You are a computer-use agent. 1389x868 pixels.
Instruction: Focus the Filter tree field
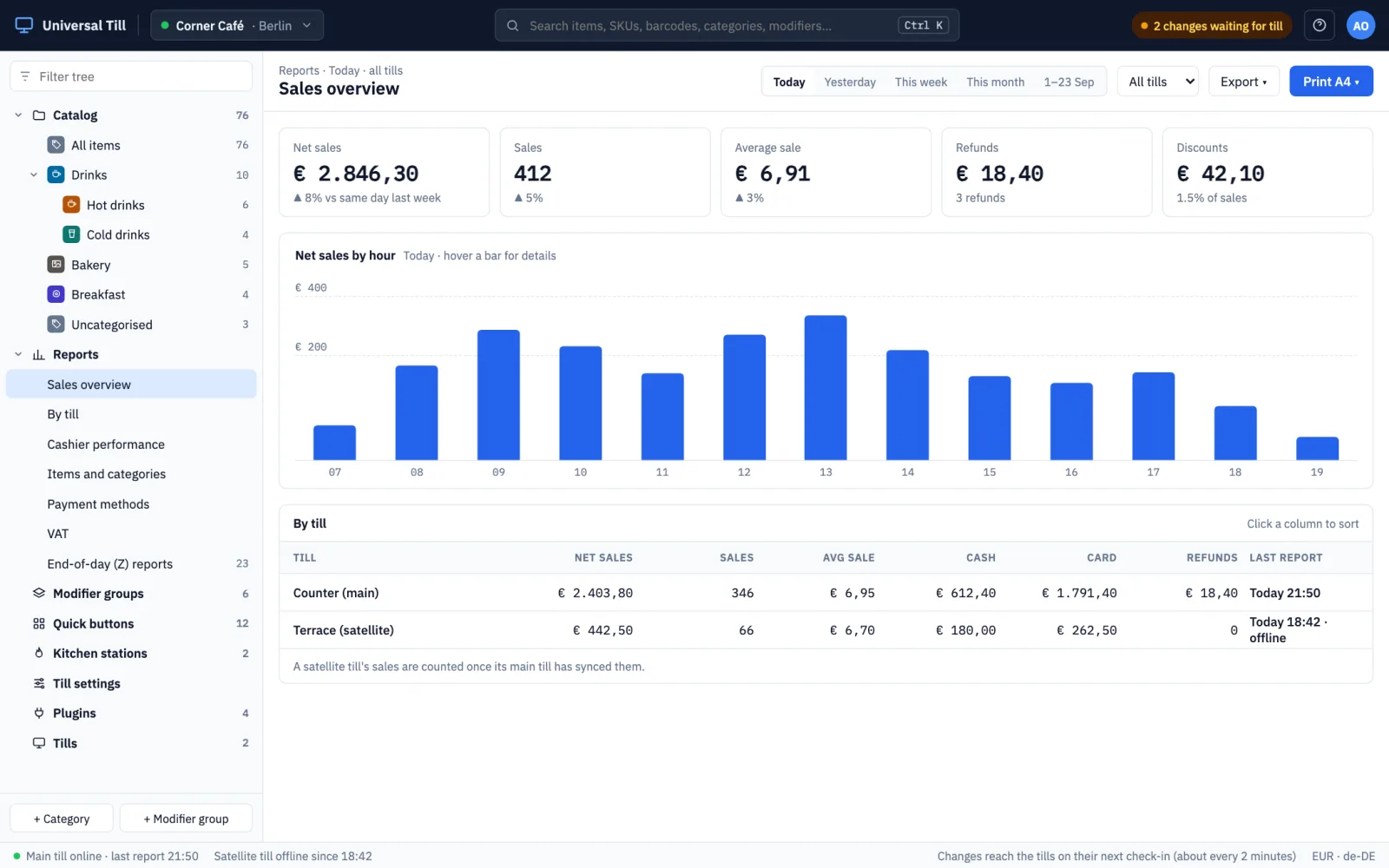click(131, 76)
